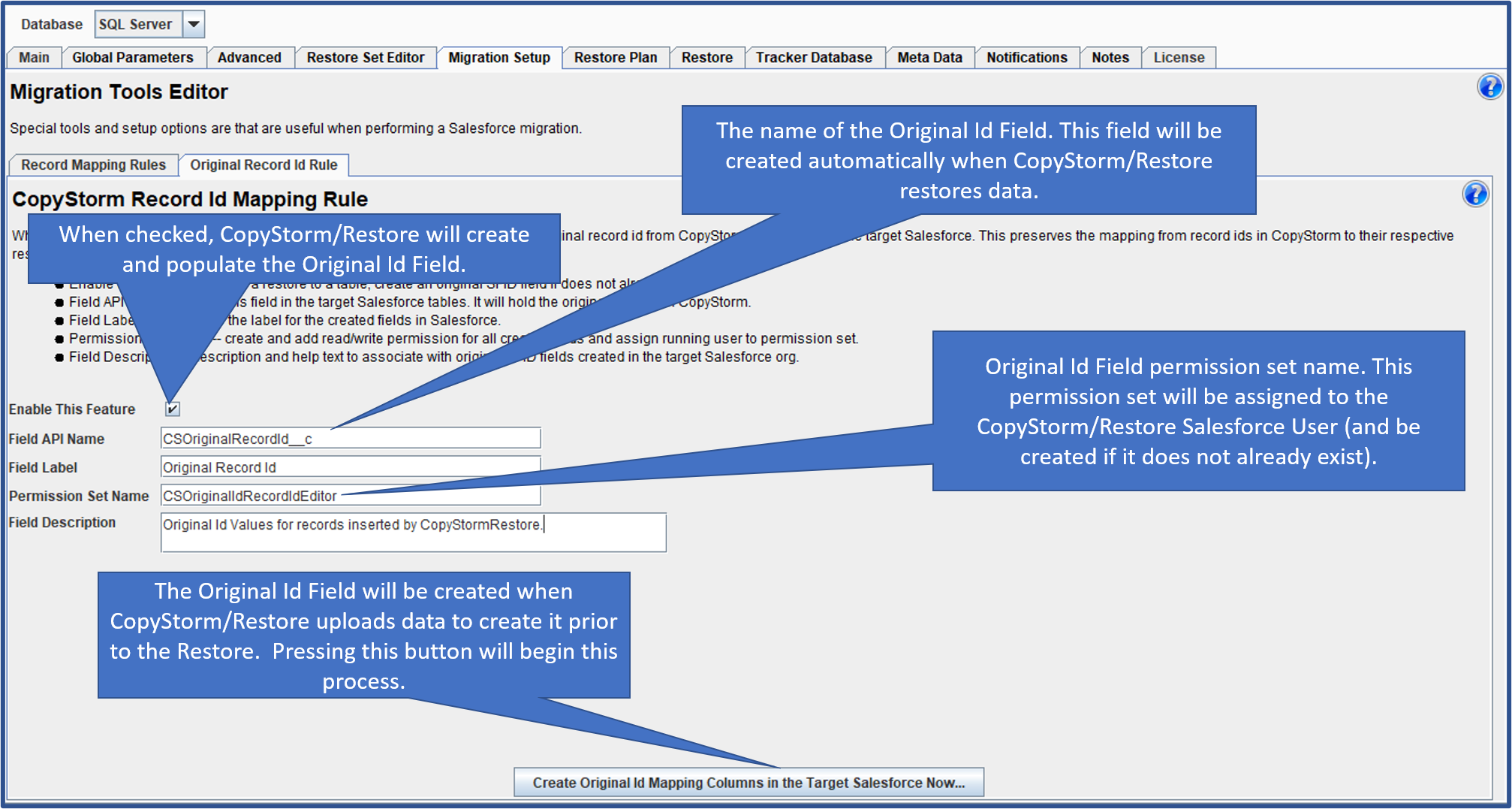1512x809 pixels.
Task: Edit the Permission Set Name input
Action: point(351,496)
